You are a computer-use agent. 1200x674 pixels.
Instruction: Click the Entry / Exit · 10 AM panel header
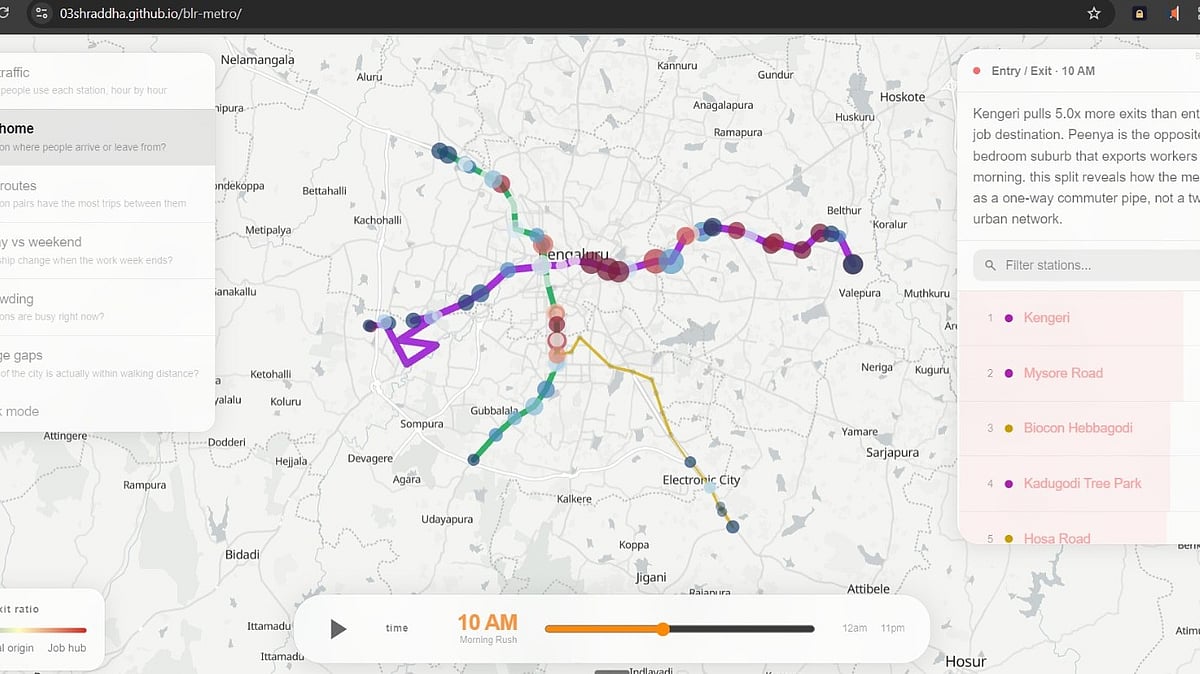point(1043,71)
